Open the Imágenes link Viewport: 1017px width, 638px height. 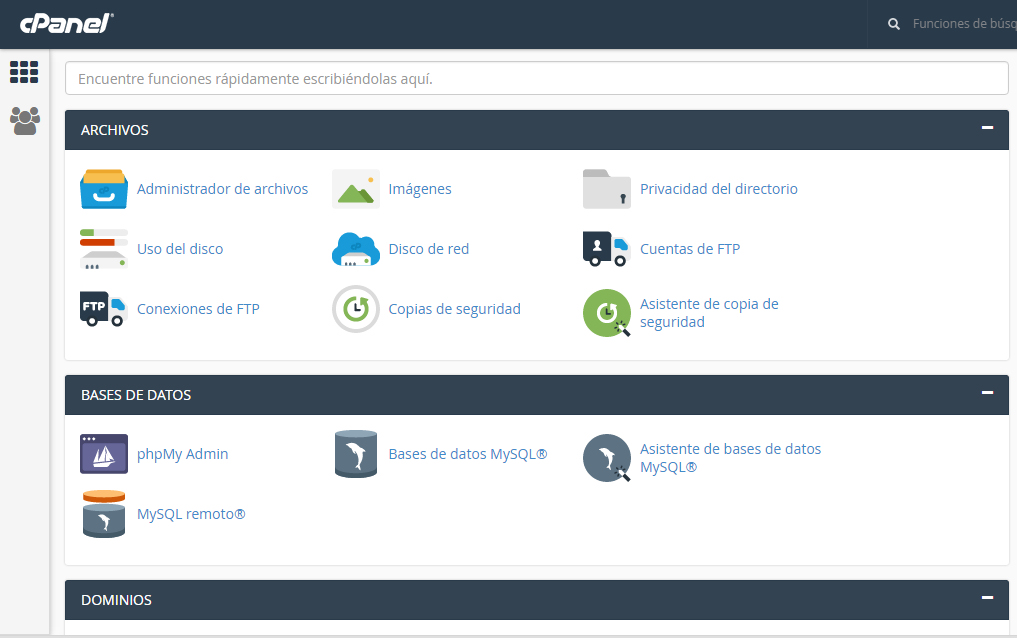(x=420, y=189)
